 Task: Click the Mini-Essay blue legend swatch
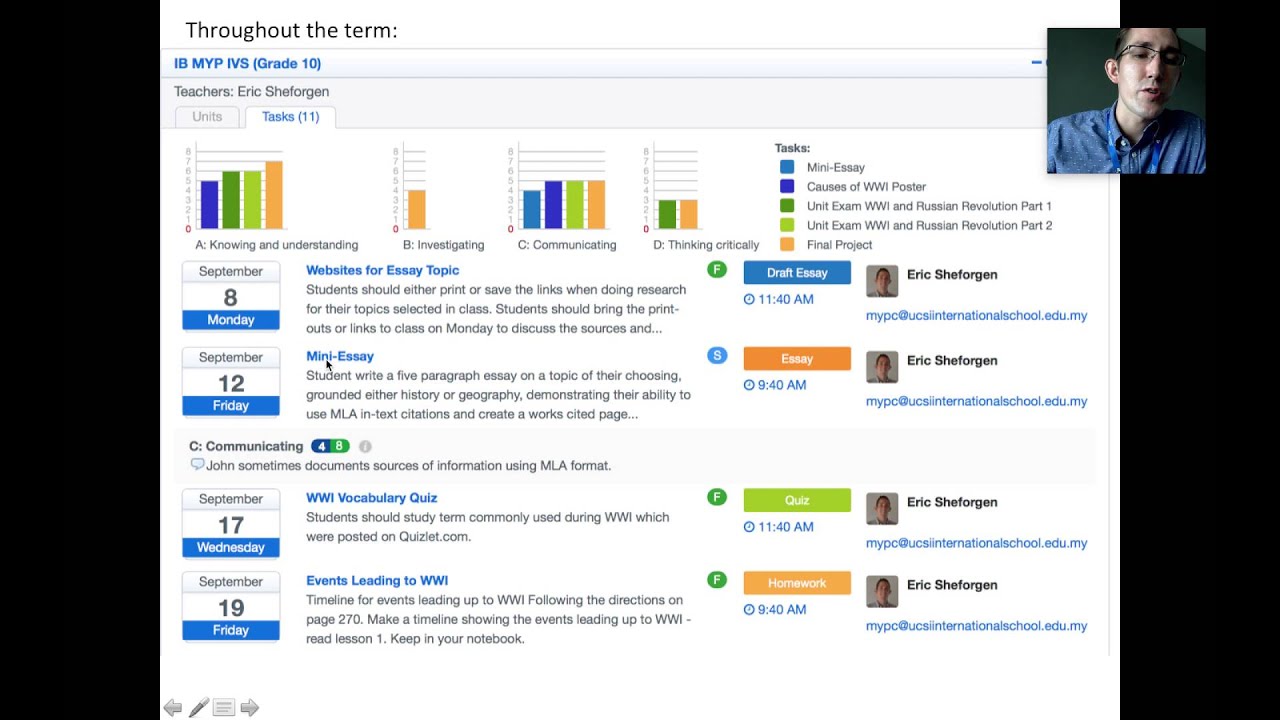click(787, 168)
